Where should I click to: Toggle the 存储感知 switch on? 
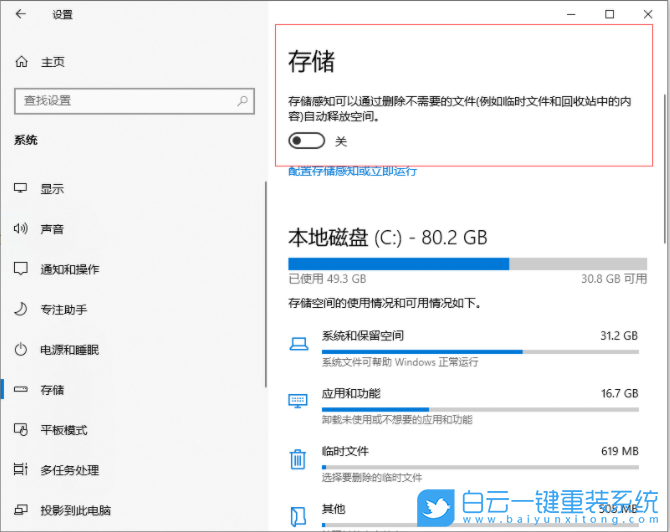tap(306, 141)
